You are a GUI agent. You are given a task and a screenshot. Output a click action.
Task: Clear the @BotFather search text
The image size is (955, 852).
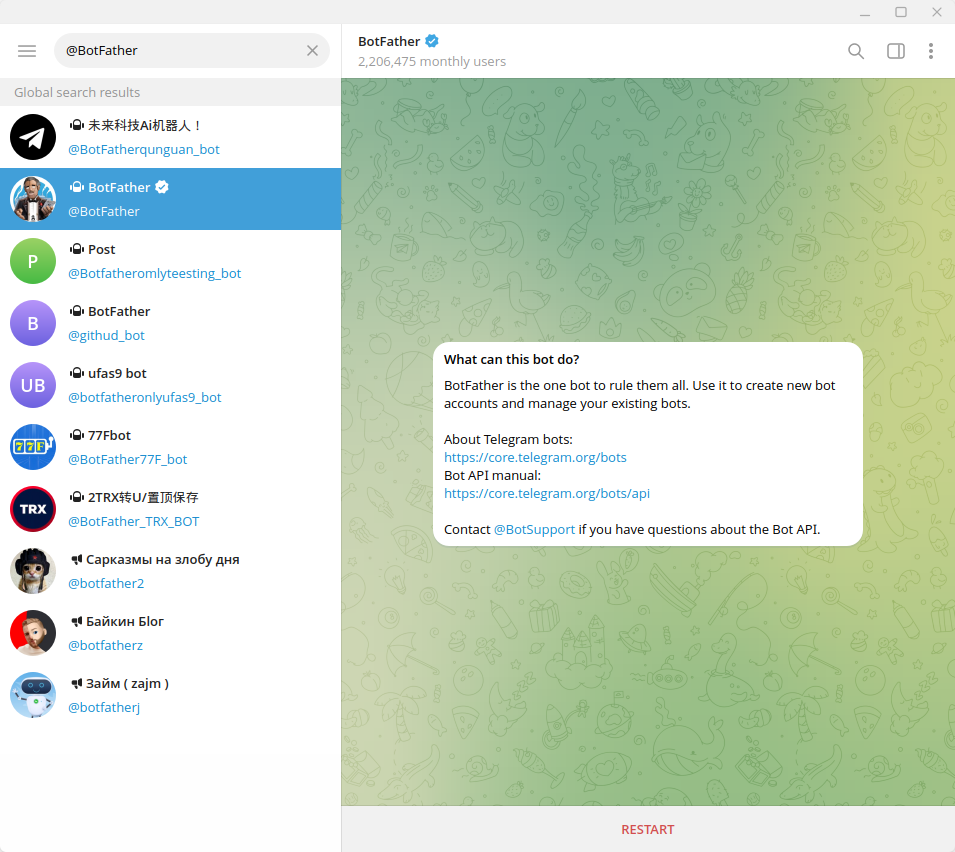tap(312, 51)
